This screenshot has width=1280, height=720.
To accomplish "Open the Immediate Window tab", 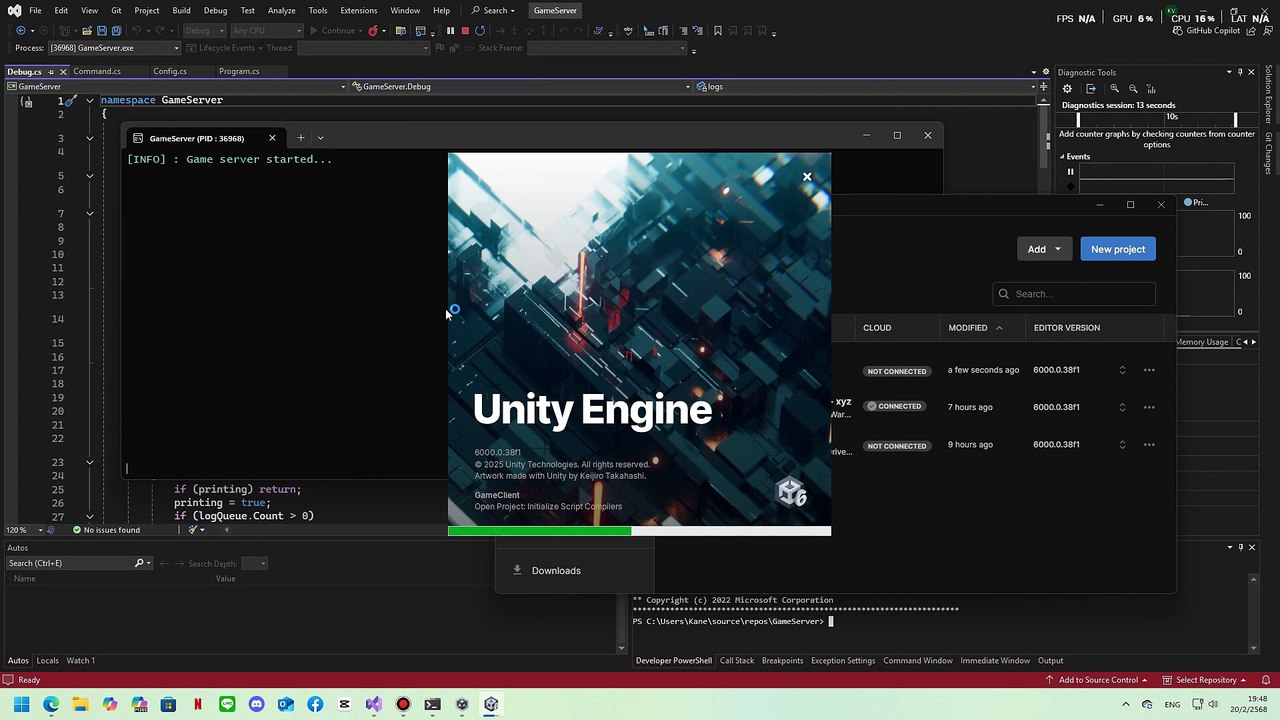I will 995,661.
